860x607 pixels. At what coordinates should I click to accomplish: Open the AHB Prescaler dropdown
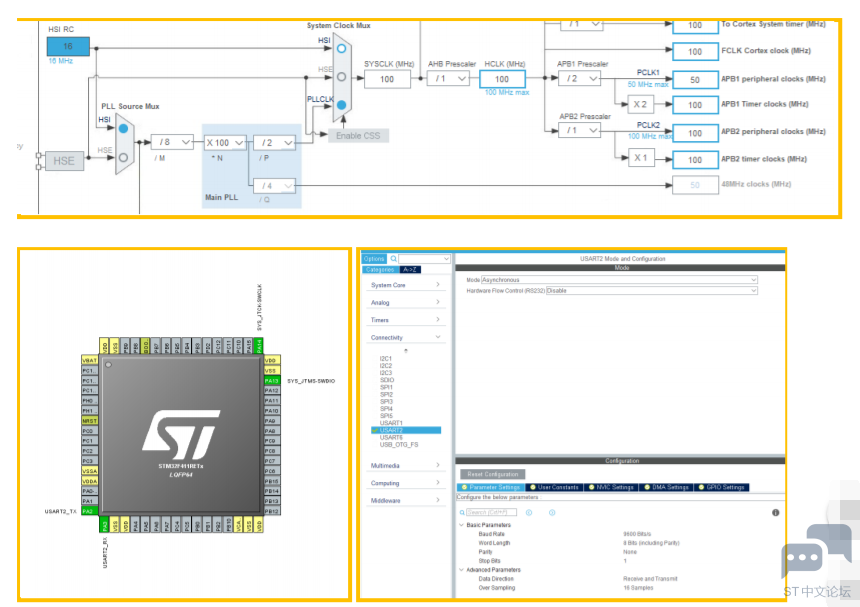[448, 78]
